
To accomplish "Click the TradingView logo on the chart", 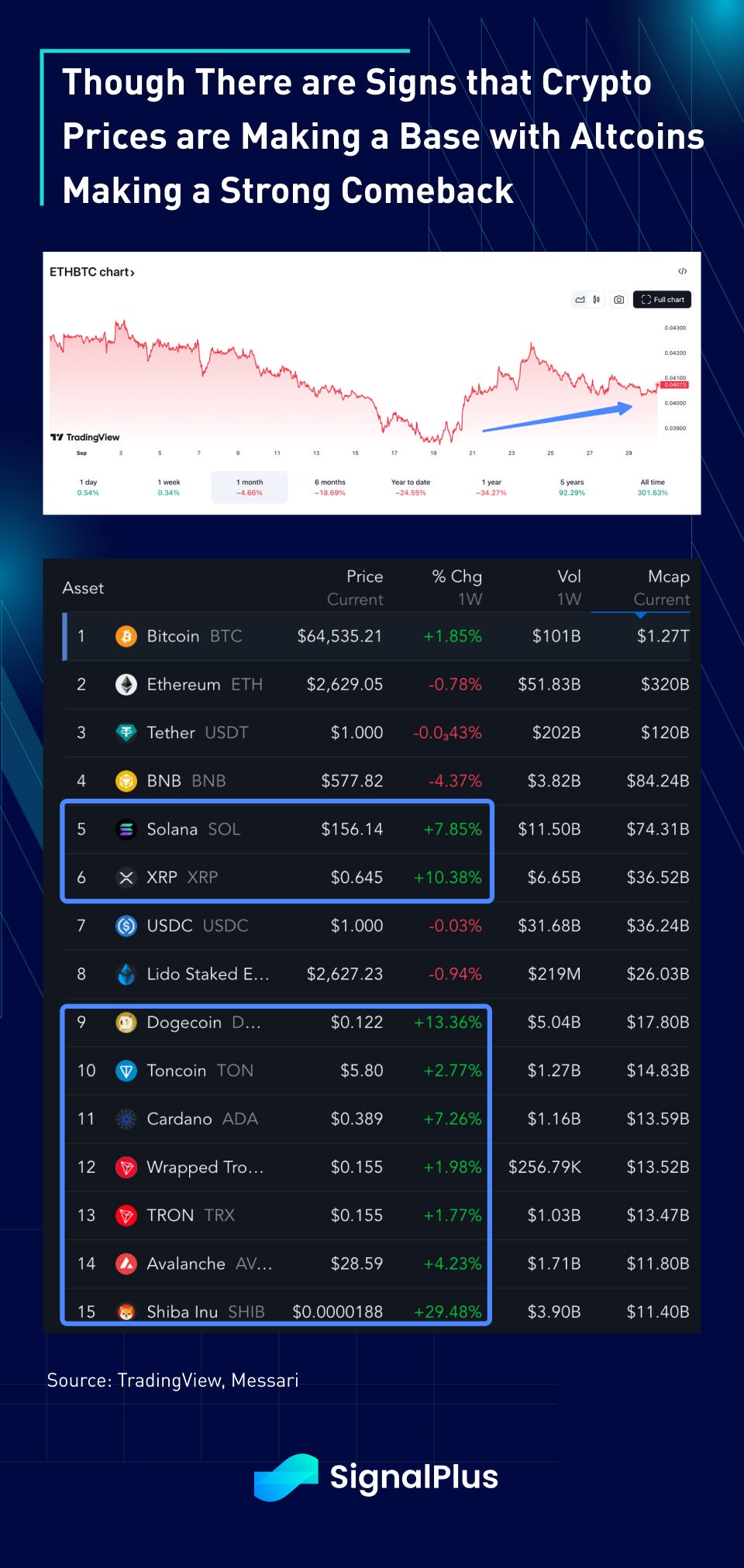I will [85, 437].
